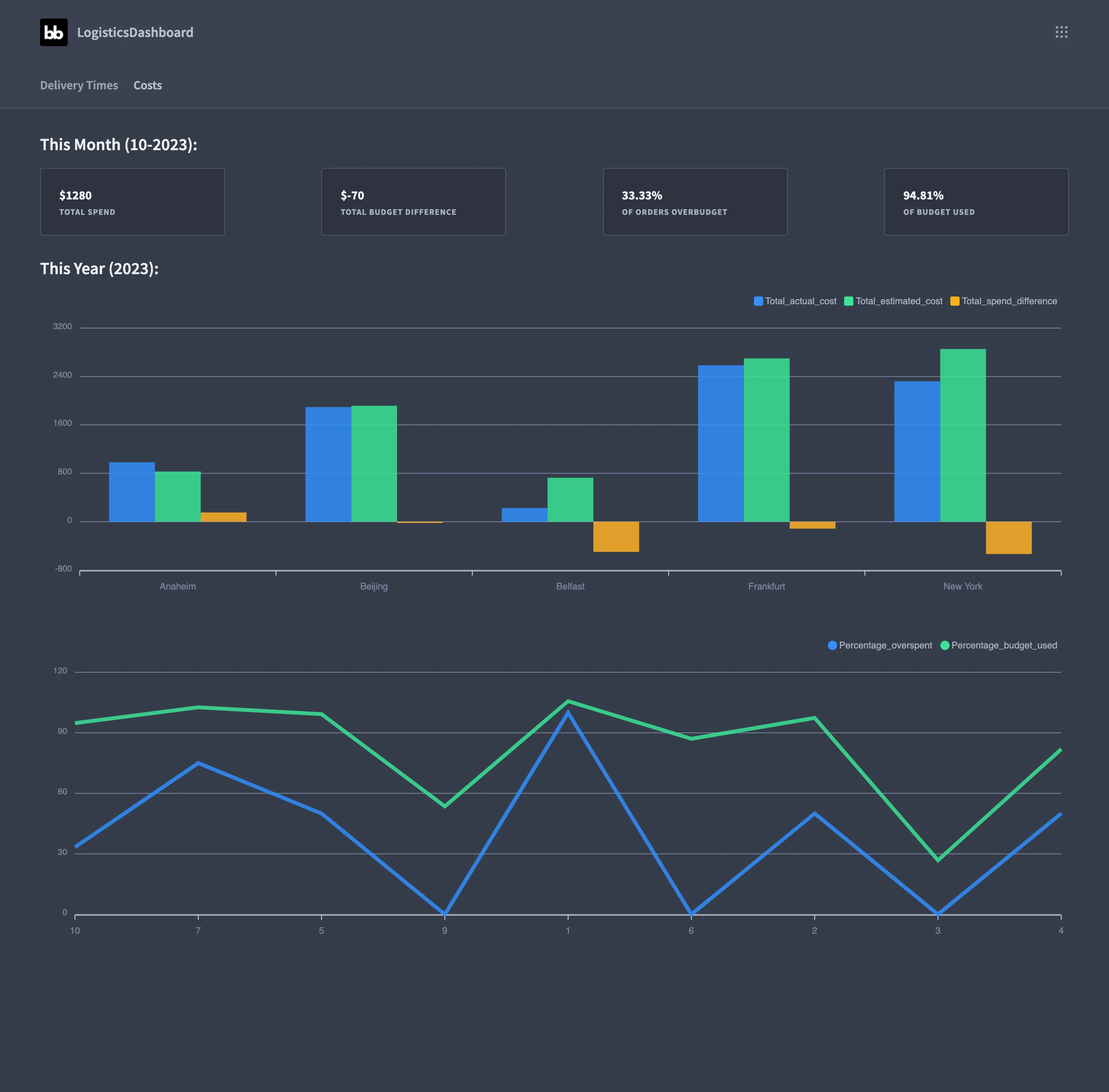Click Frankfurt orange spend difference bar
This screenshot has height=1092, width=1109.
pos(812,525)
